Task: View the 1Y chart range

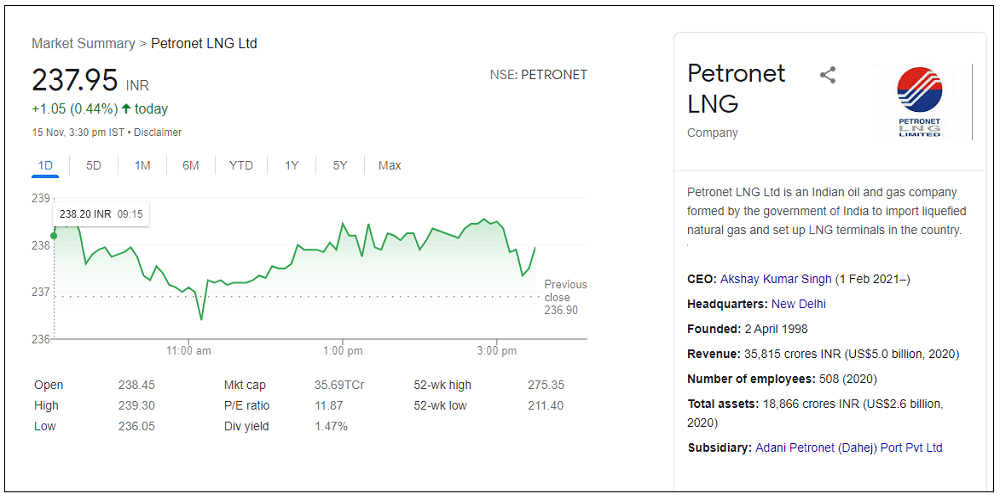Action: [291, 166]
